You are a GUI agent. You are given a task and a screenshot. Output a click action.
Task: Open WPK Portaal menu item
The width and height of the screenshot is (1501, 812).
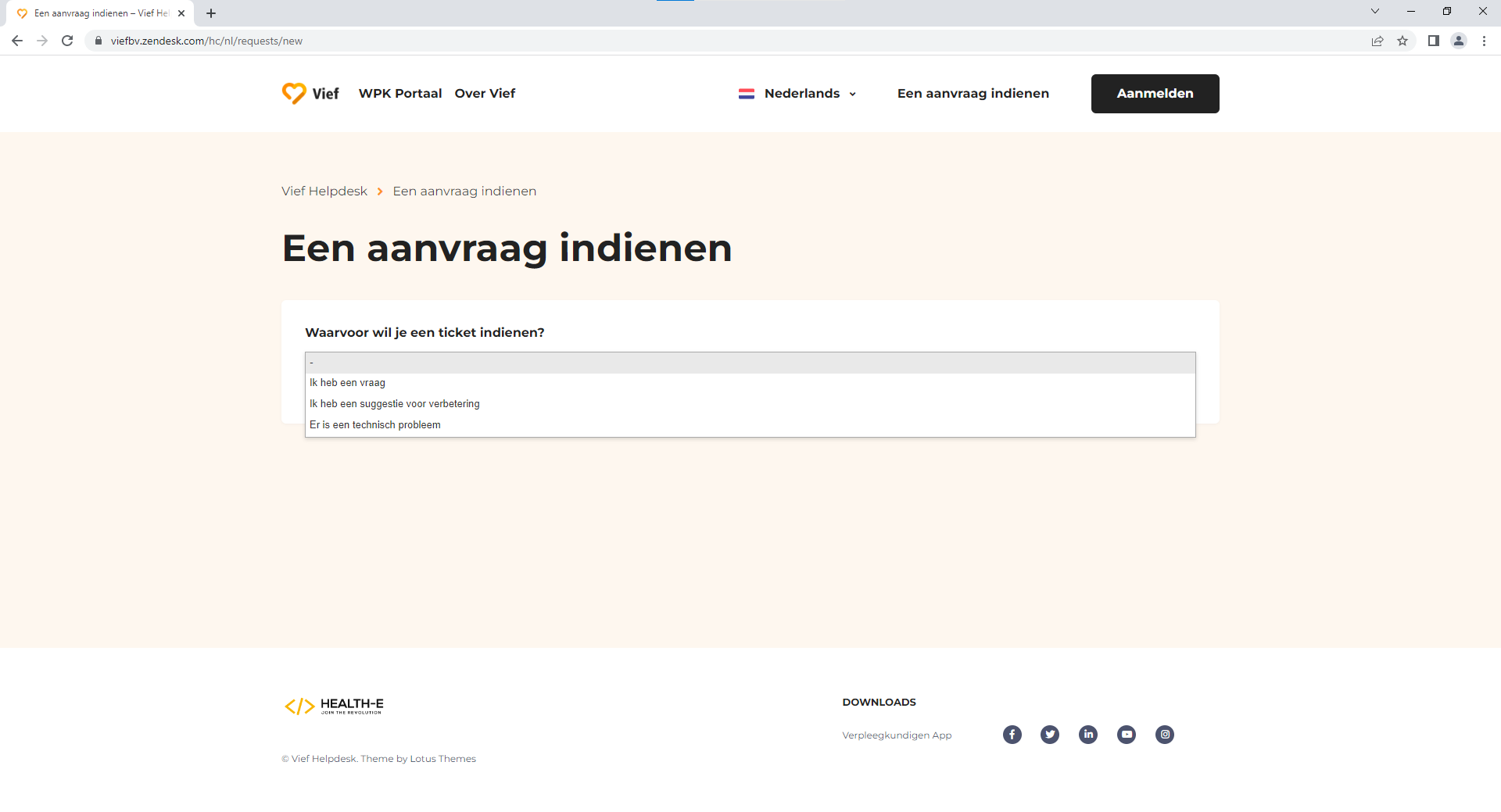[400, 94]
